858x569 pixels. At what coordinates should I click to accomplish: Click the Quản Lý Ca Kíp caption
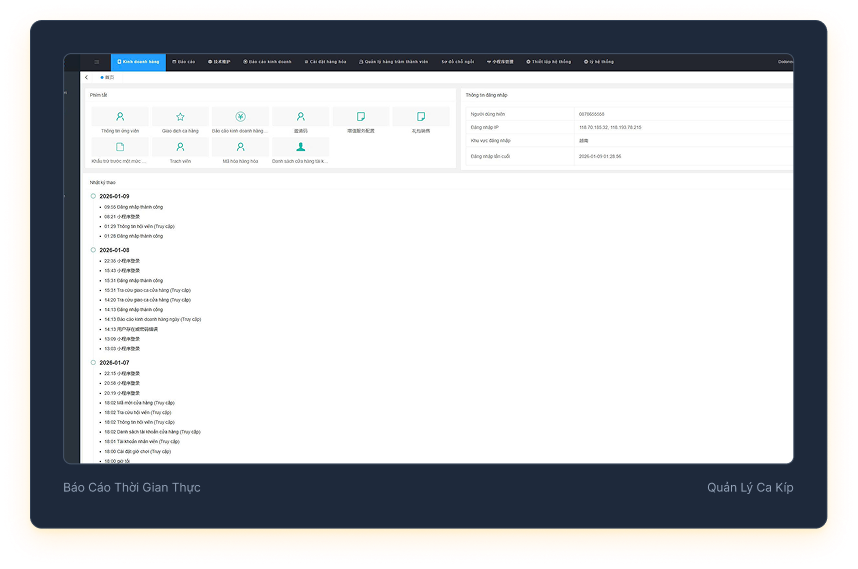tap(750, 488)
